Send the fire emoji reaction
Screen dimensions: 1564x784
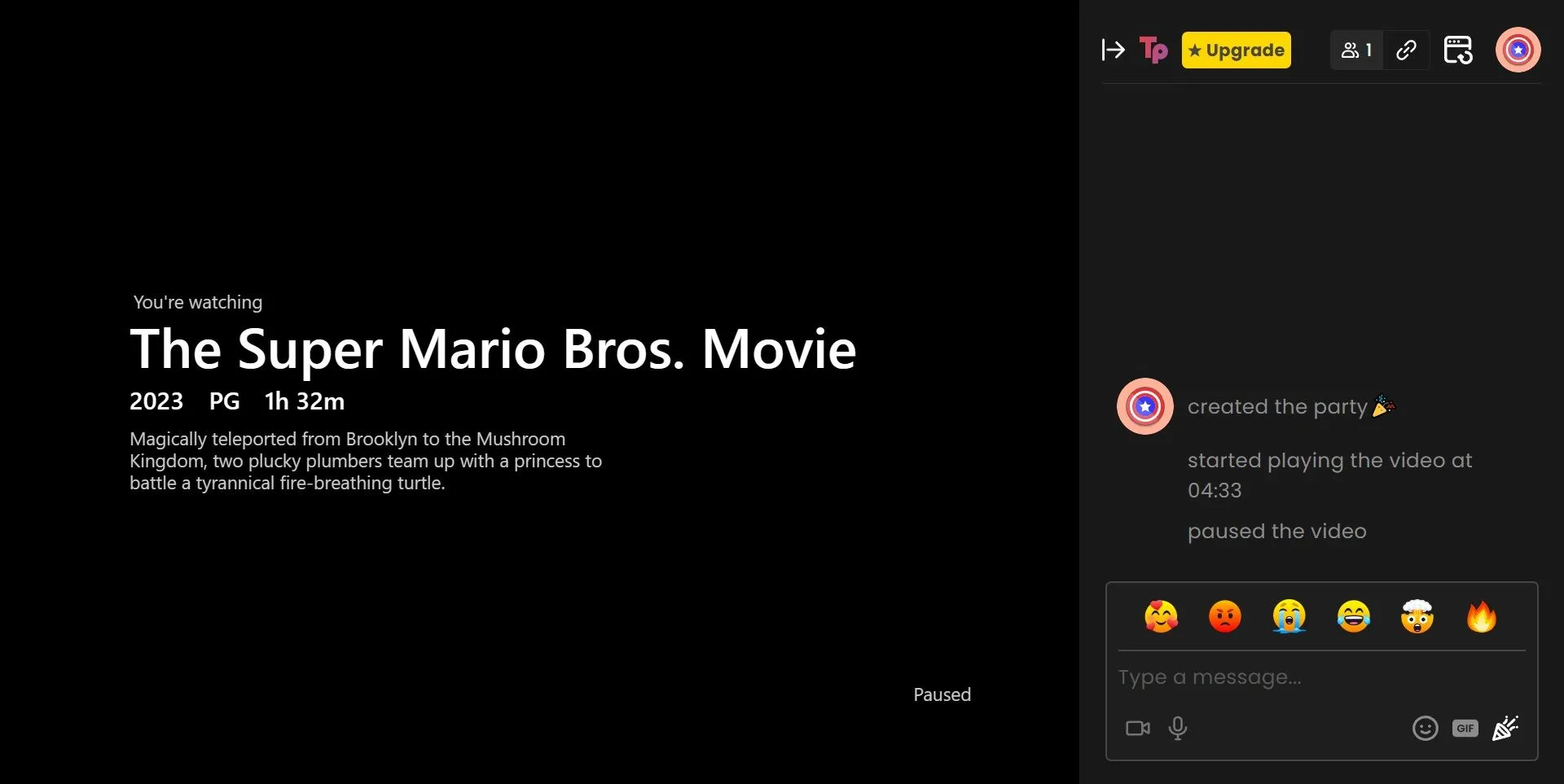tap(1482, 617)
